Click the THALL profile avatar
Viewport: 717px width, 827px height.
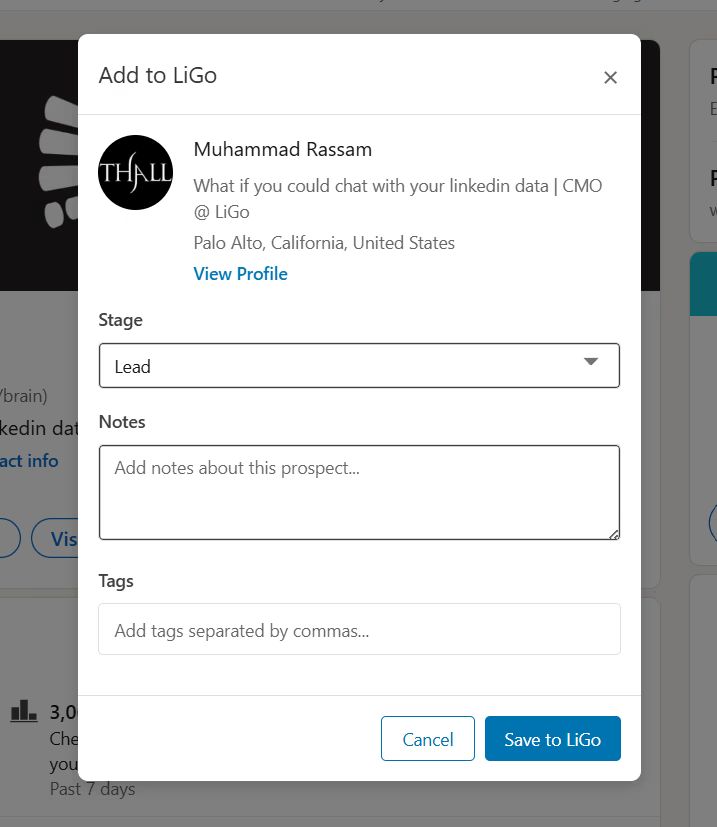pyautogui.click(x=135, y=172)
